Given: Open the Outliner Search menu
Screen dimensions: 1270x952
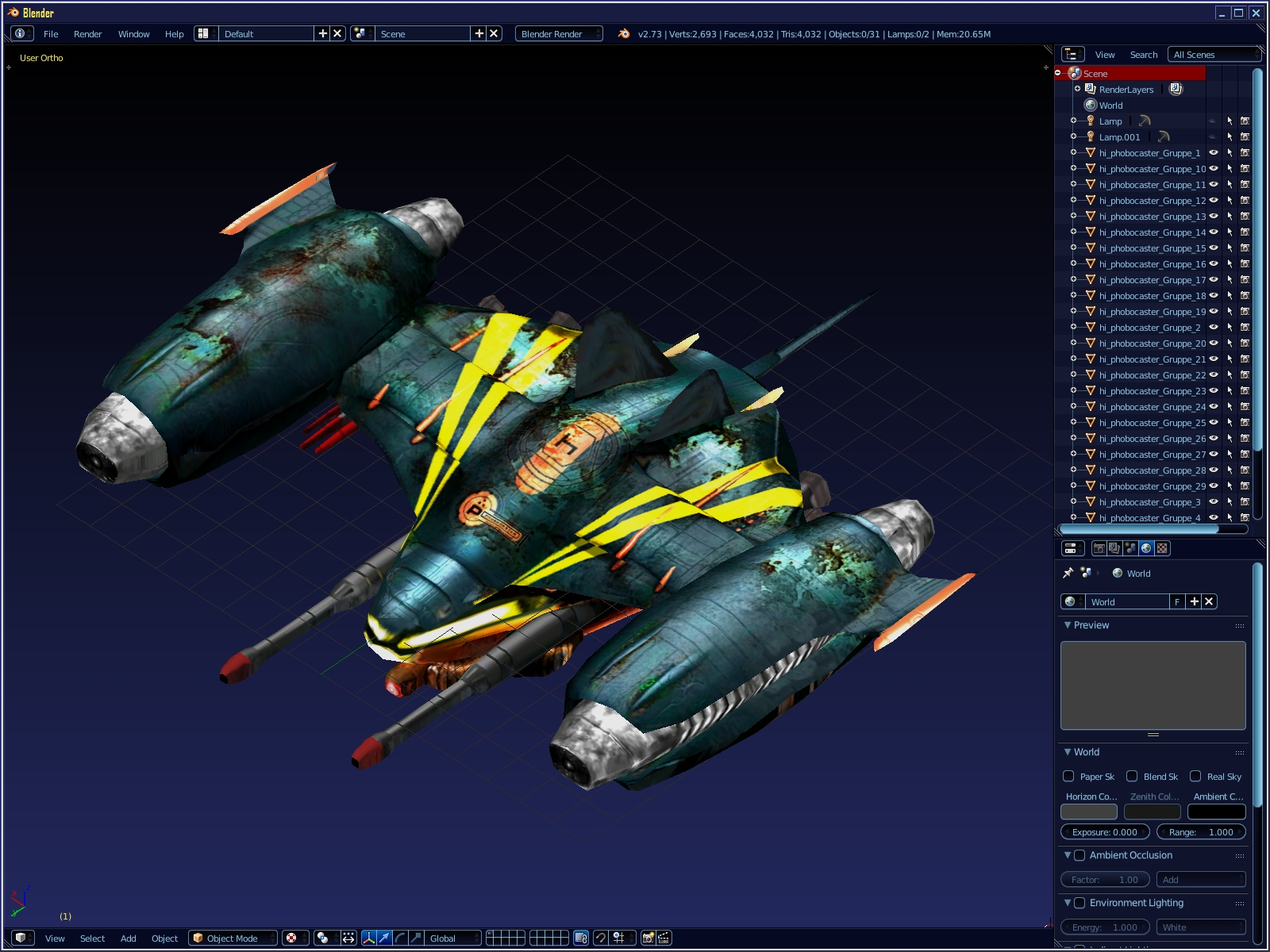Looking at the screenshot, I should [x=1144, y=55].
